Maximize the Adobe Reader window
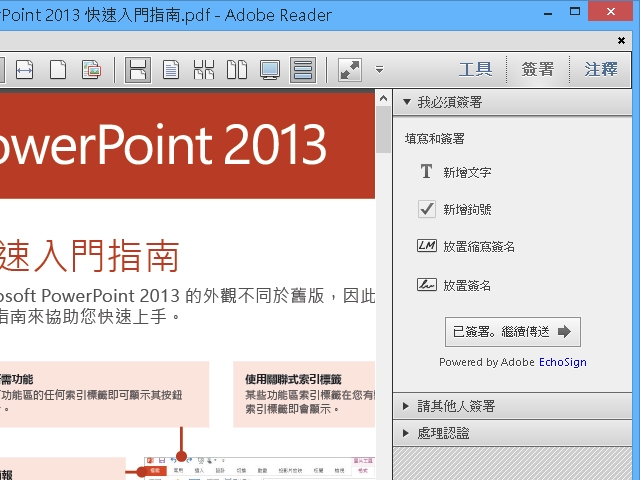This screenshot has width=640, height=480. pyautogui.click(x=575, y=12)
